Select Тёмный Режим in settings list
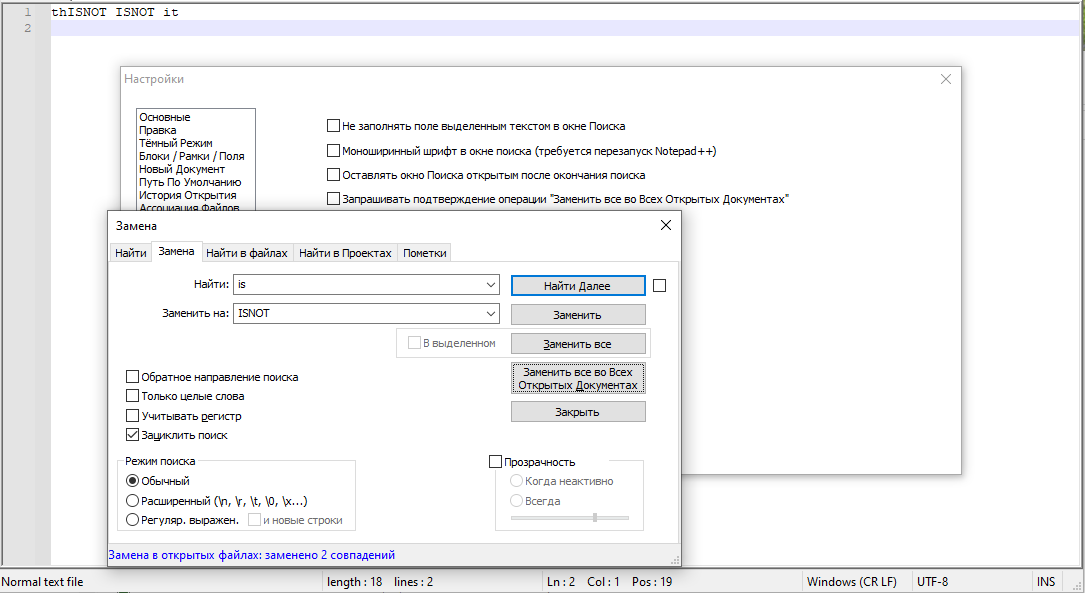 (x=175, y=143)
